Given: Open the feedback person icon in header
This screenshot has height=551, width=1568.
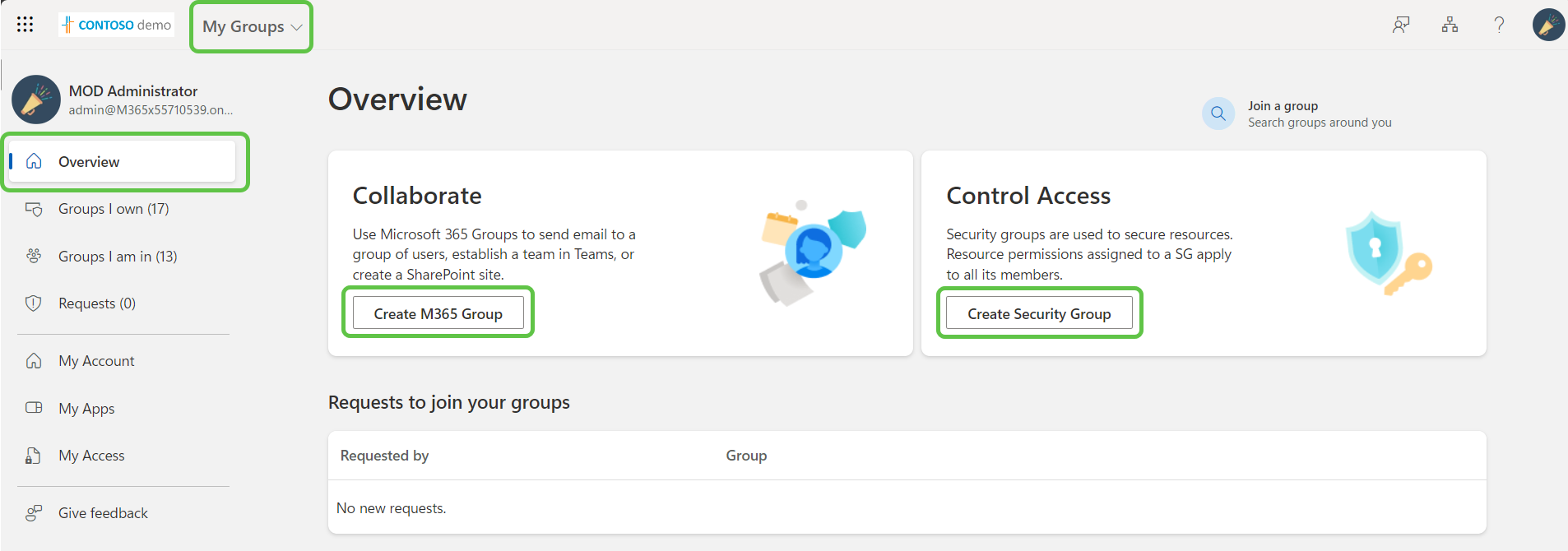Looking at the screenshot, I should [x=1400, y=25].
